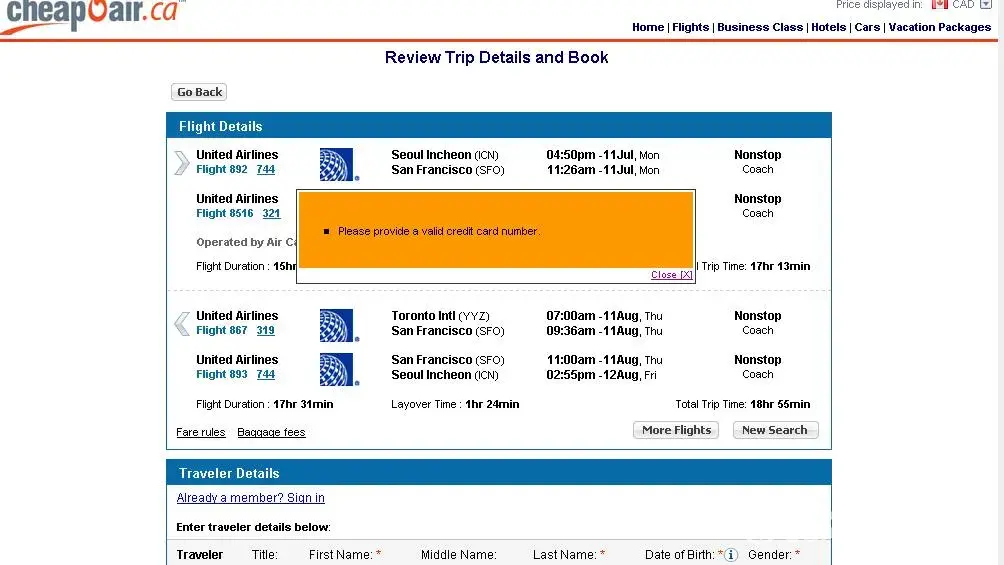Click 'Total Trip Time: 18hr 55min' text
Image resolution: width=1004 pixels, height=565 pixels.
click(x=743, y=404)
